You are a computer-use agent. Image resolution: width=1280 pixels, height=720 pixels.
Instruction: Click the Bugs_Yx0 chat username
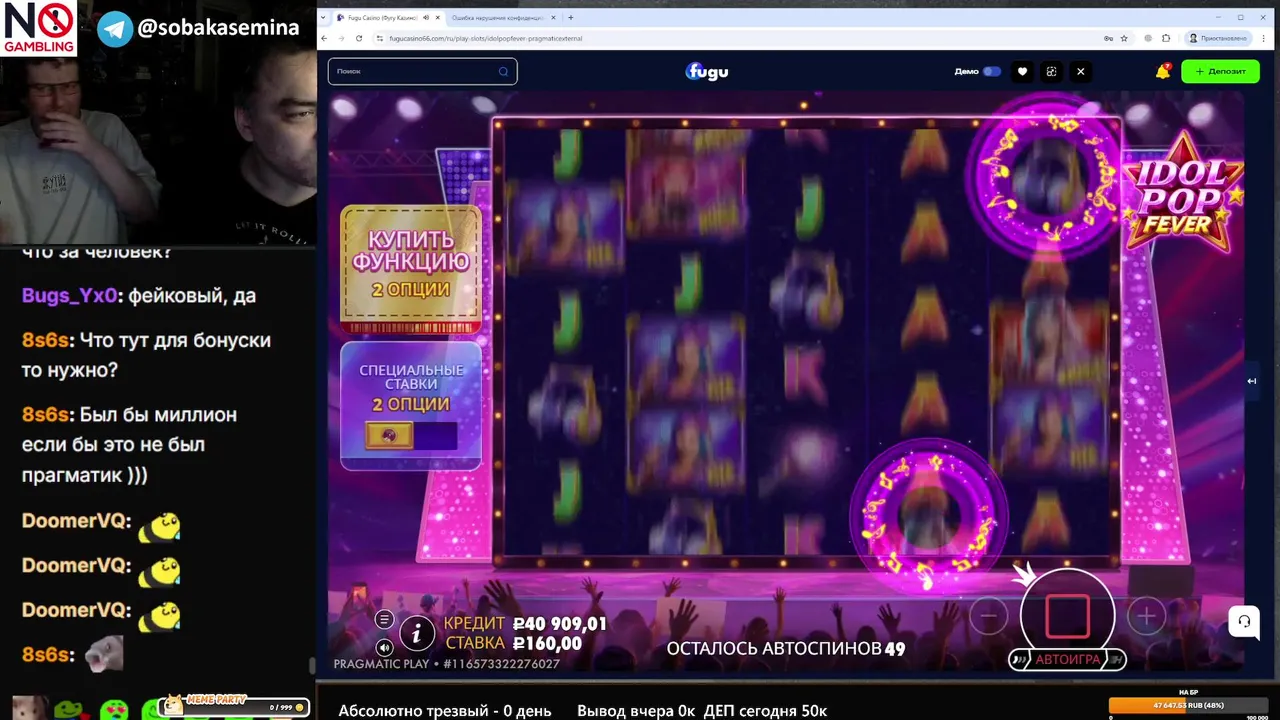pos(70,296)
